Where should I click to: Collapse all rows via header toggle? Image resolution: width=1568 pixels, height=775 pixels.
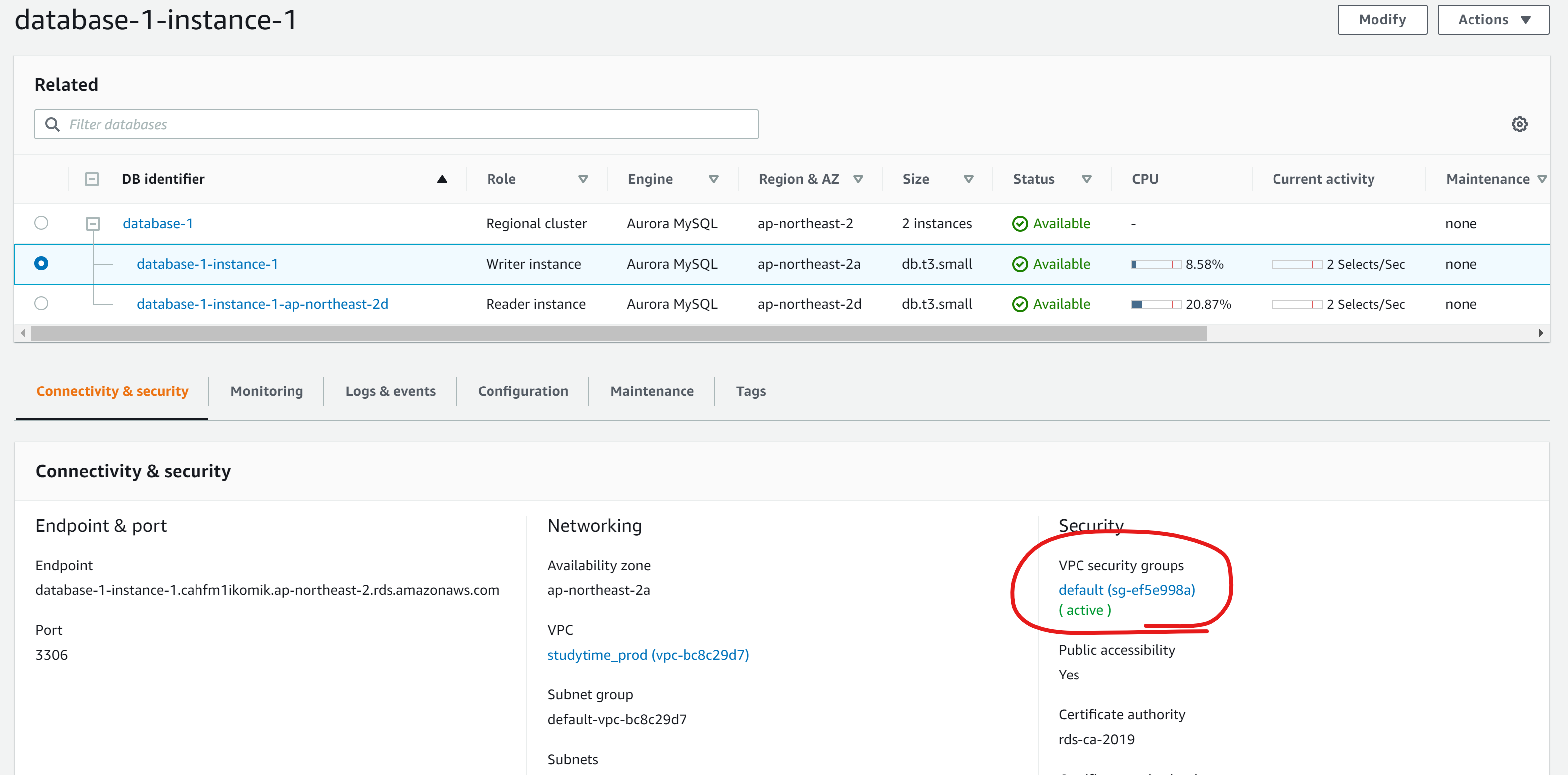[x=92, y=179]
